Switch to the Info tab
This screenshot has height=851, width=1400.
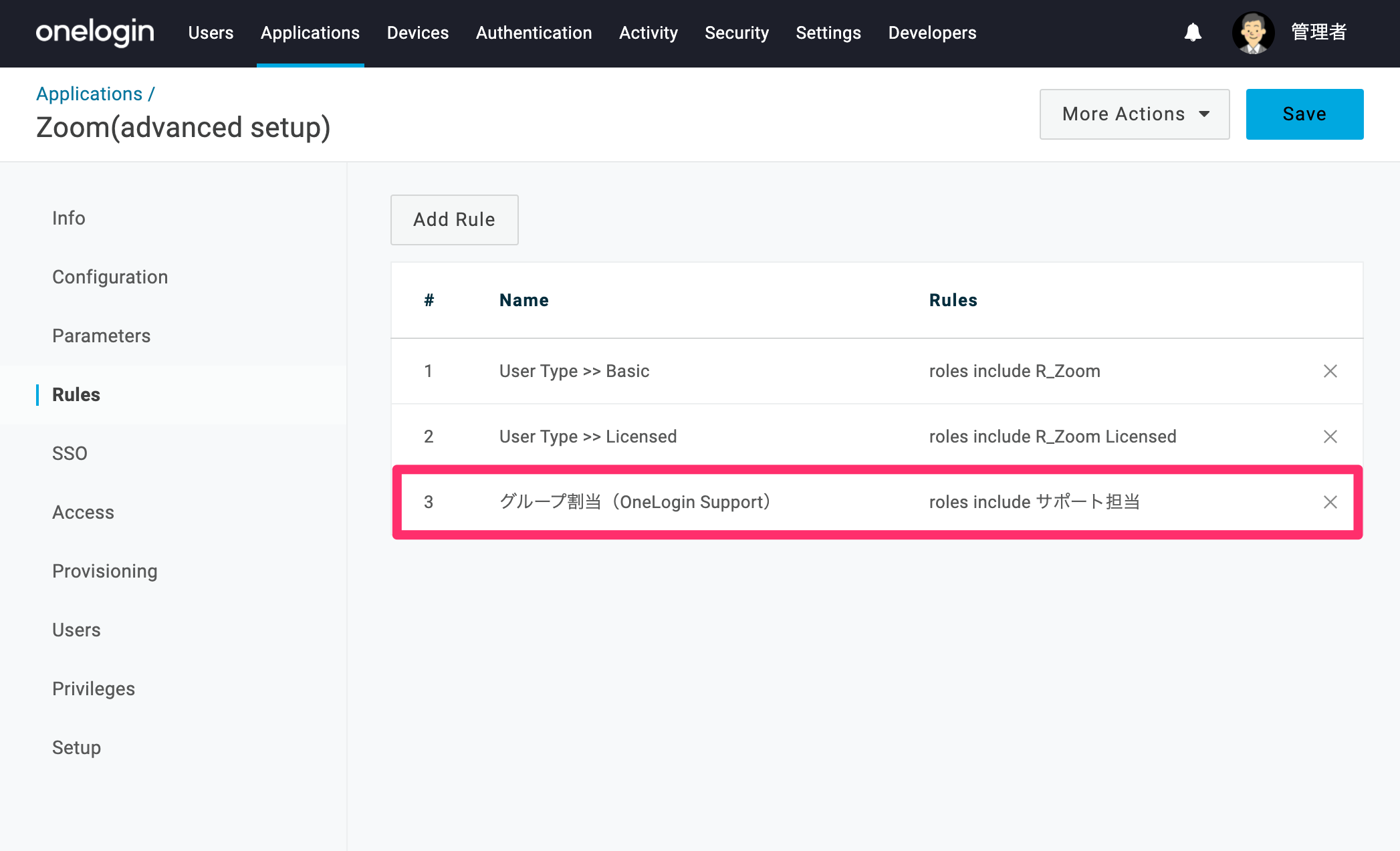coord(69,218)
